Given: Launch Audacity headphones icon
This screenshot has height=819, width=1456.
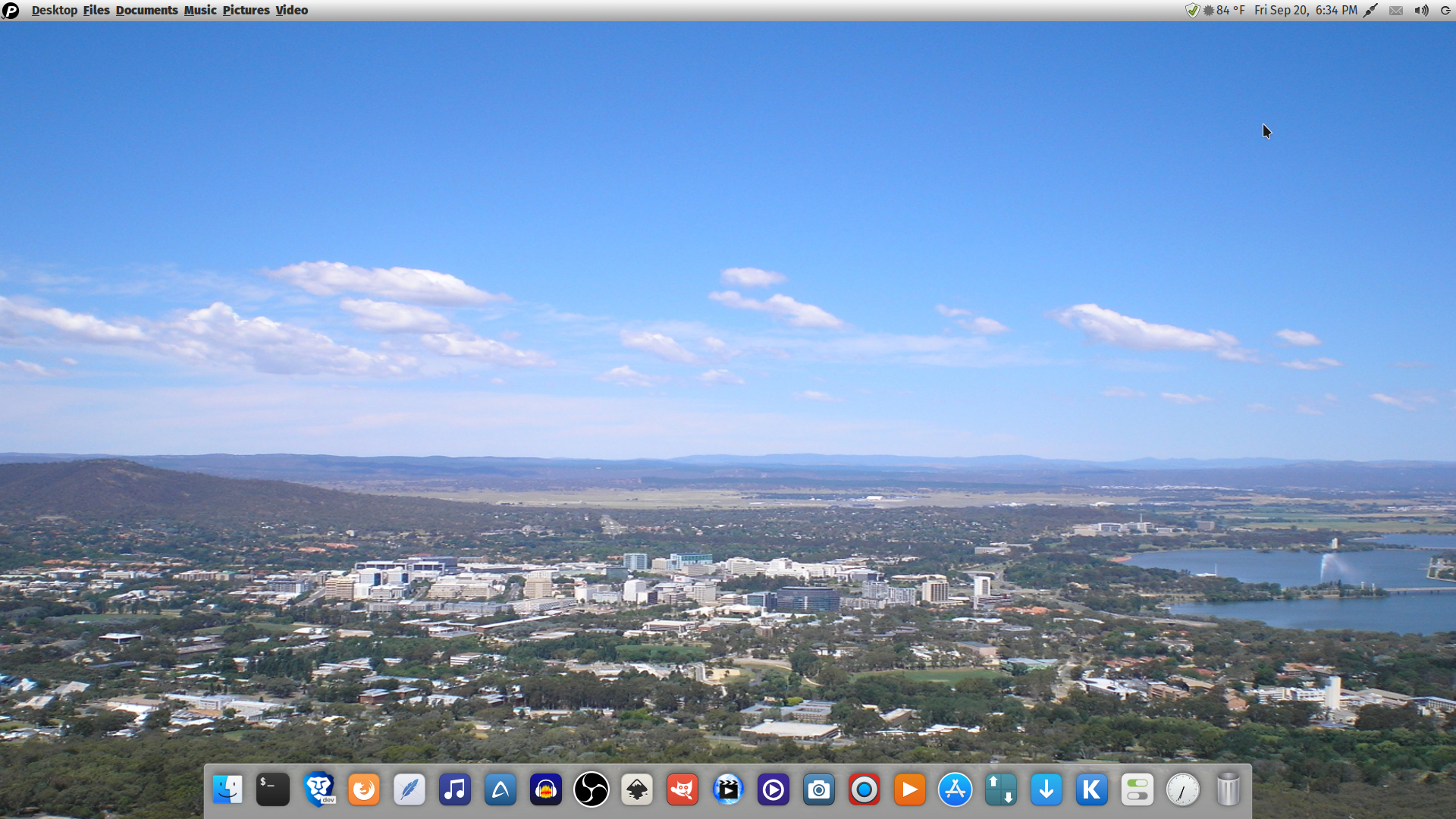Looking at the screenshot, I should [546, 790].
